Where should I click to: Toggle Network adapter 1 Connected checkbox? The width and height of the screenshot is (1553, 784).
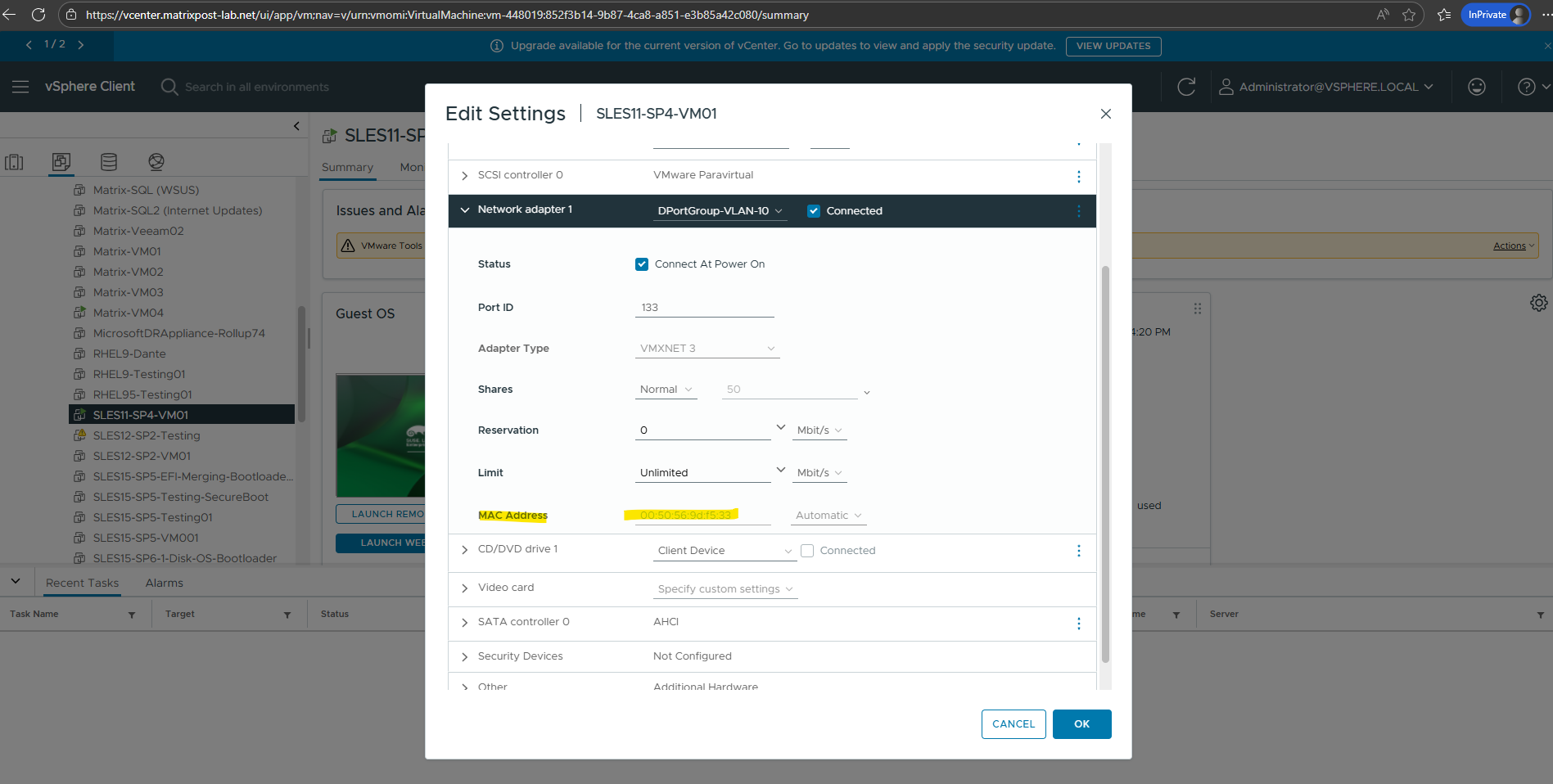(814, 211)
